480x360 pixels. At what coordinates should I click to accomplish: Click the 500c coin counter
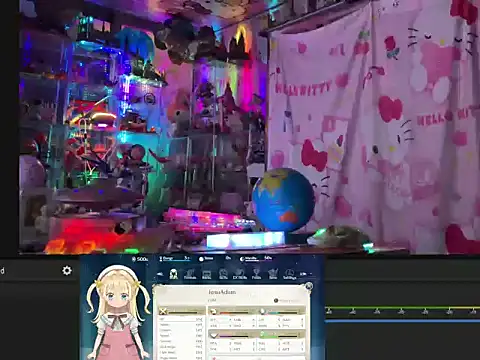click(140, 259)
